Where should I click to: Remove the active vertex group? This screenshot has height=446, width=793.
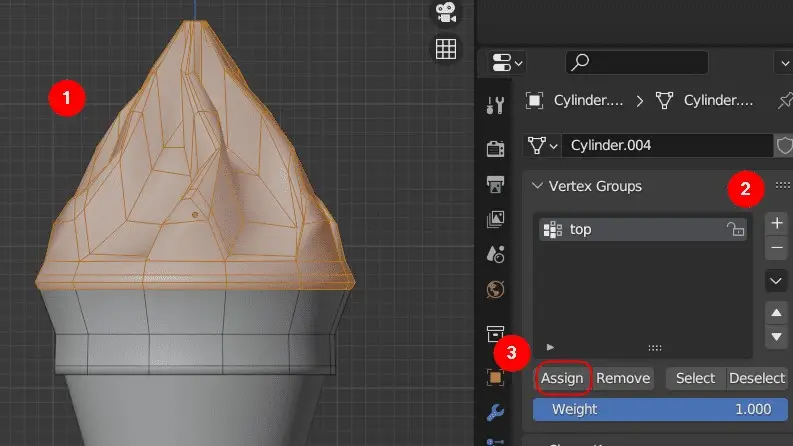click(x=777, y=248)
